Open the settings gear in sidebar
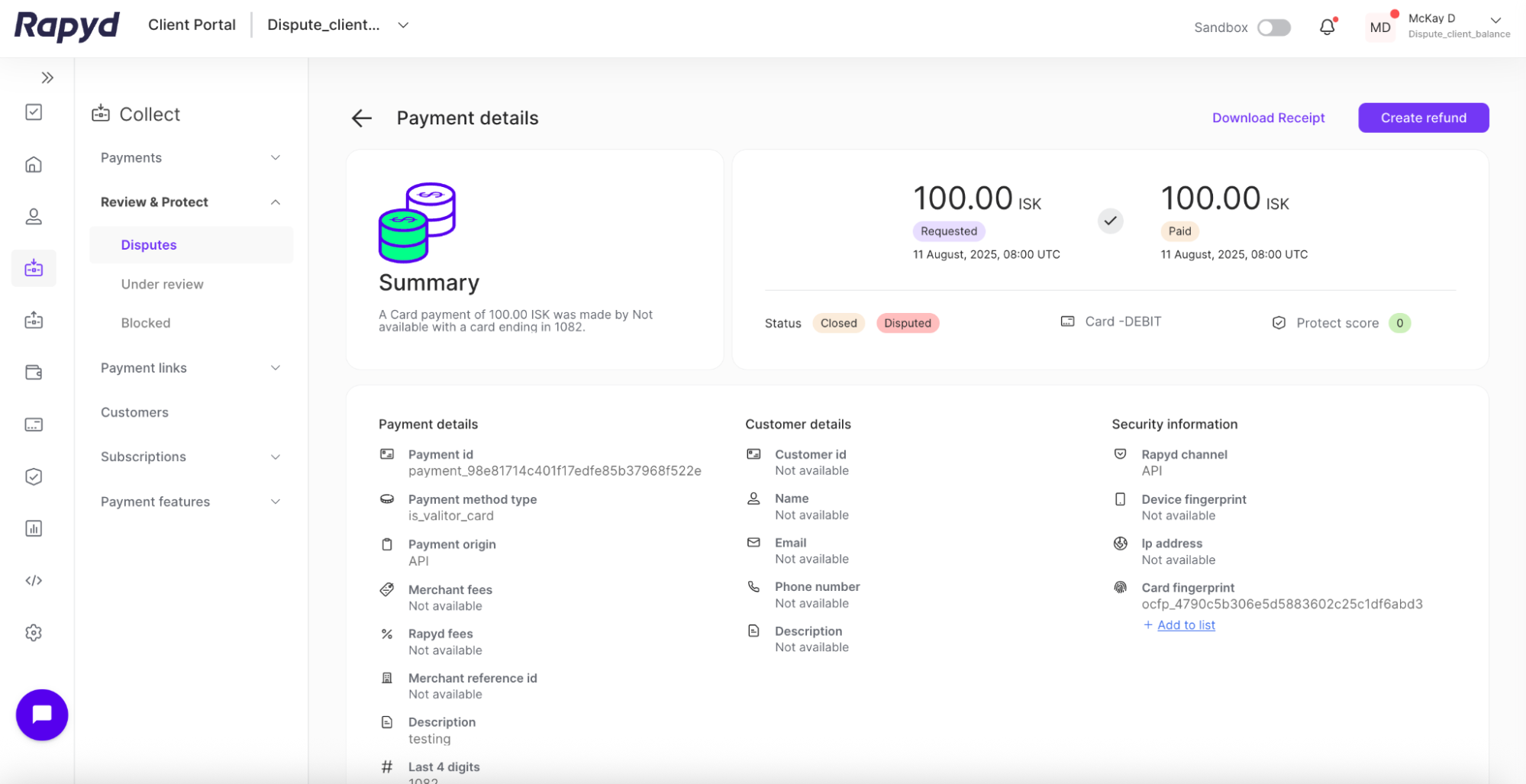 [34, 633]
